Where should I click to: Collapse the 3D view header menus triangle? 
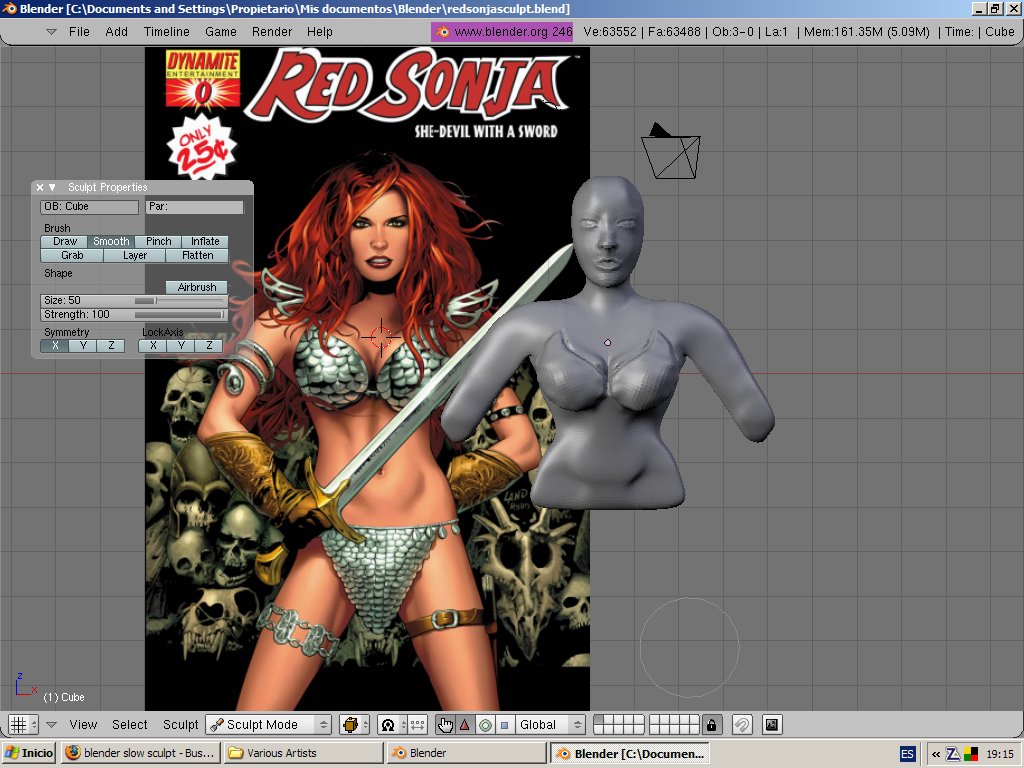51,724
